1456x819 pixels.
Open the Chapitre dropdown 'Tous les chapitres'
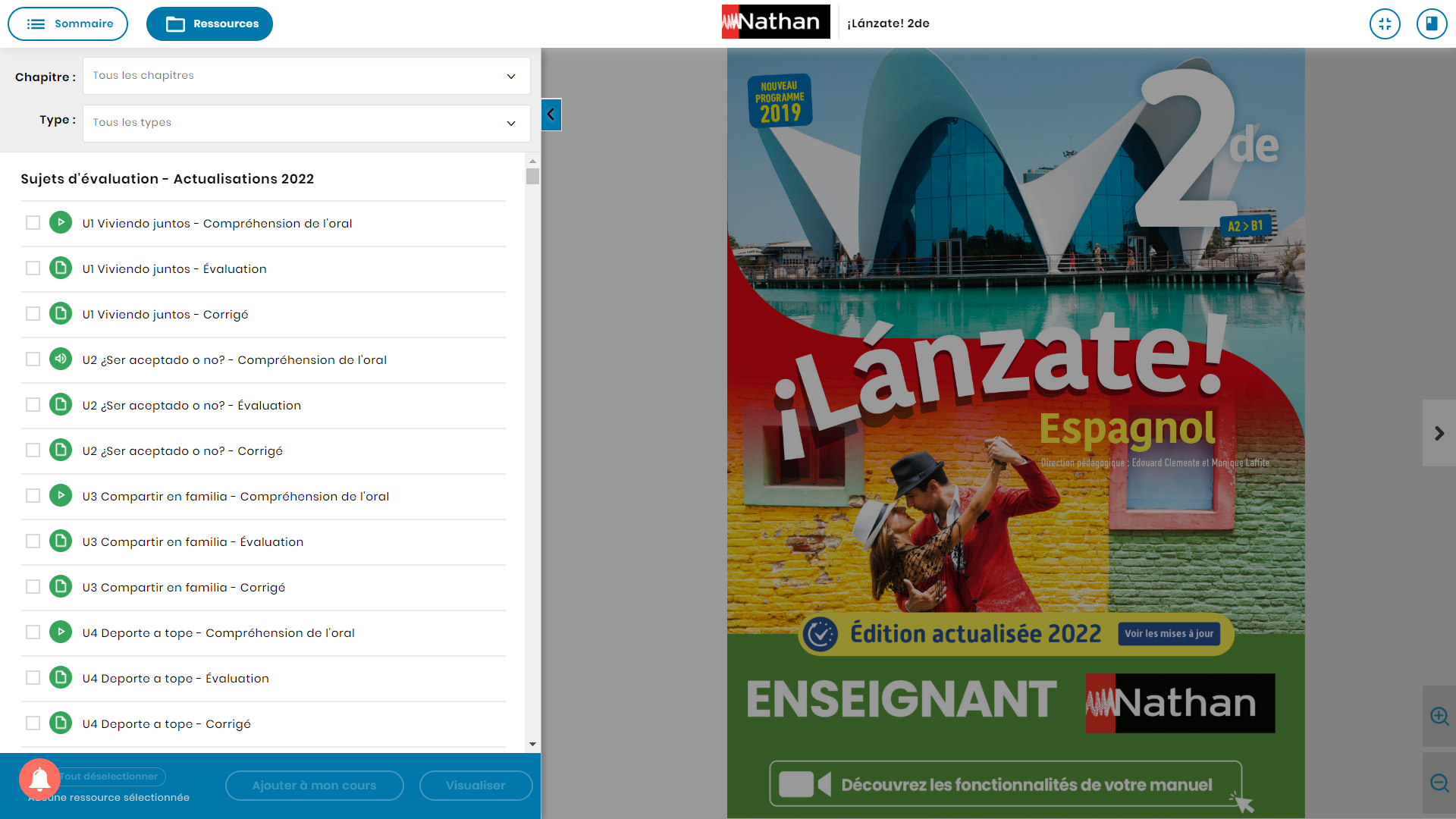point(306,76)
